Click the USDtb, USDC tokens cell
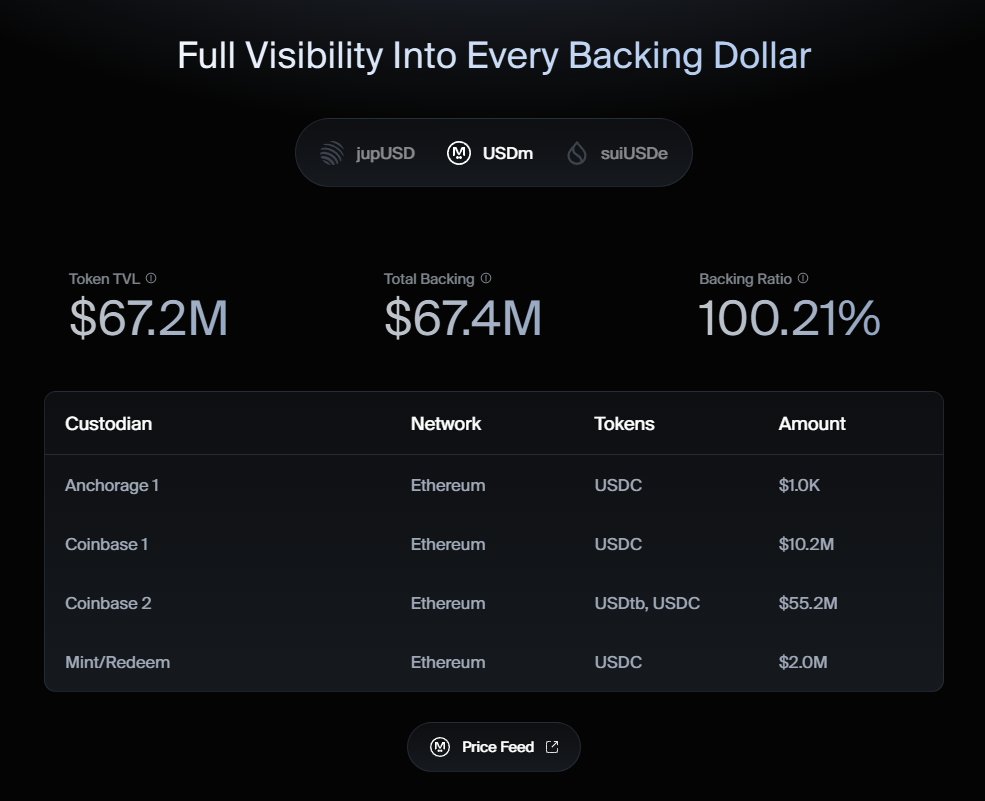985x801 pixels. (x=647, y=603)
